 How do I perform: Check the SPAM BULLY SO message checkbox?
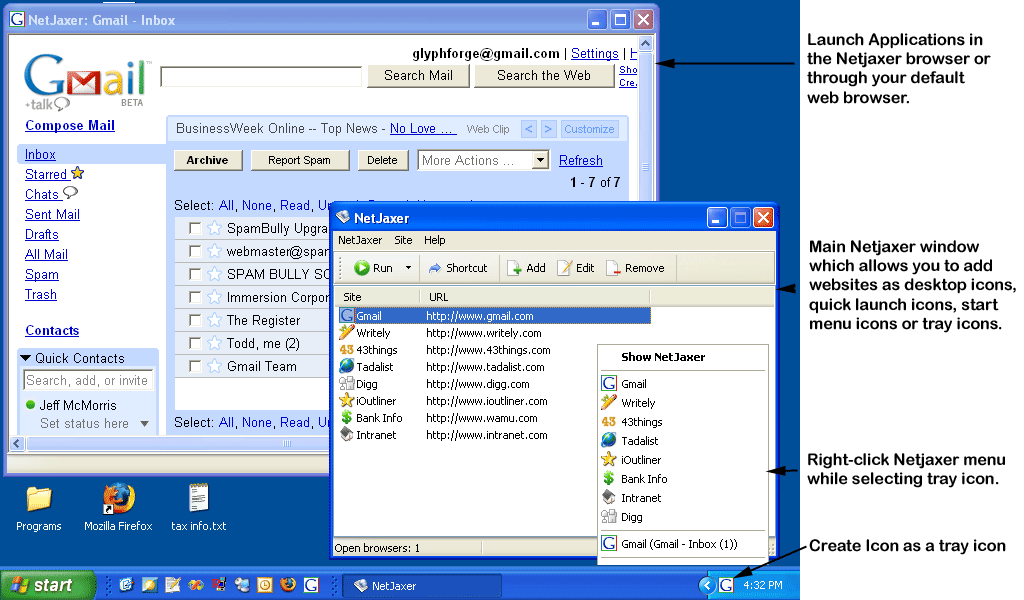point(195,274)
